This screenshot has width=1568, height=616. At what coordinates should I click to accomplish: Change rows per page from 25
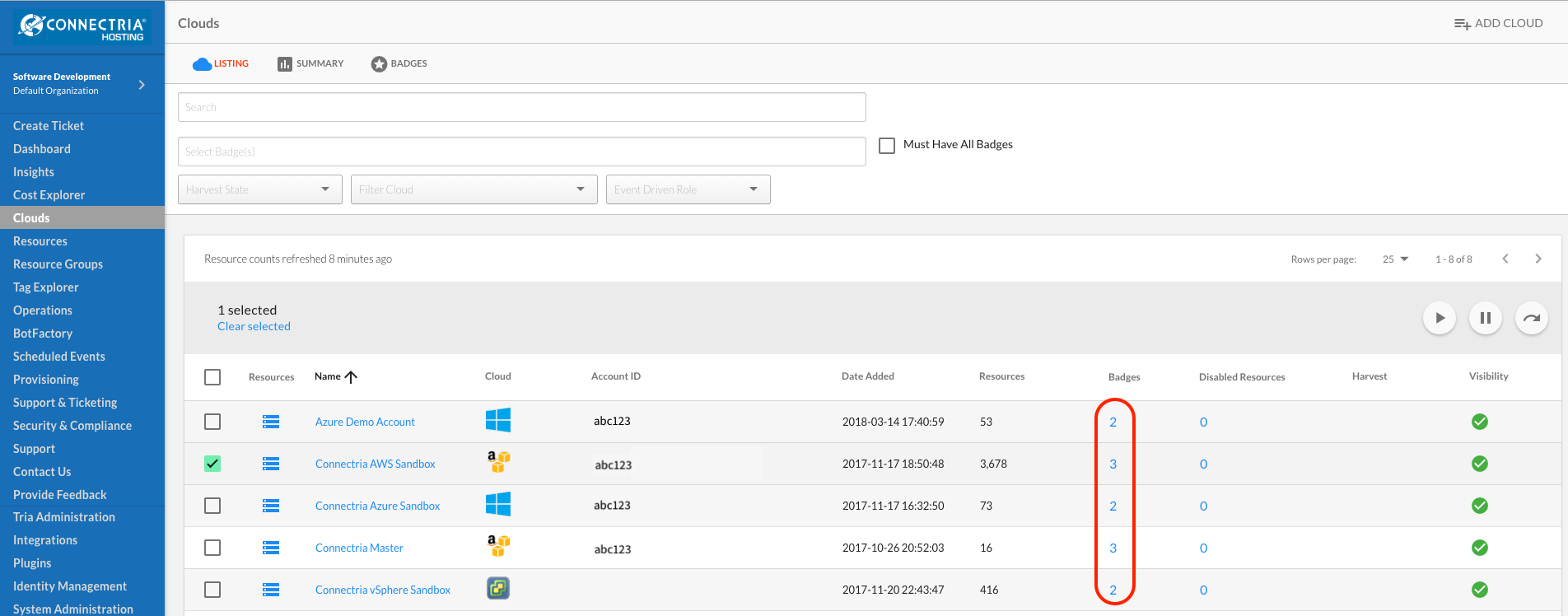(1396, 259)
